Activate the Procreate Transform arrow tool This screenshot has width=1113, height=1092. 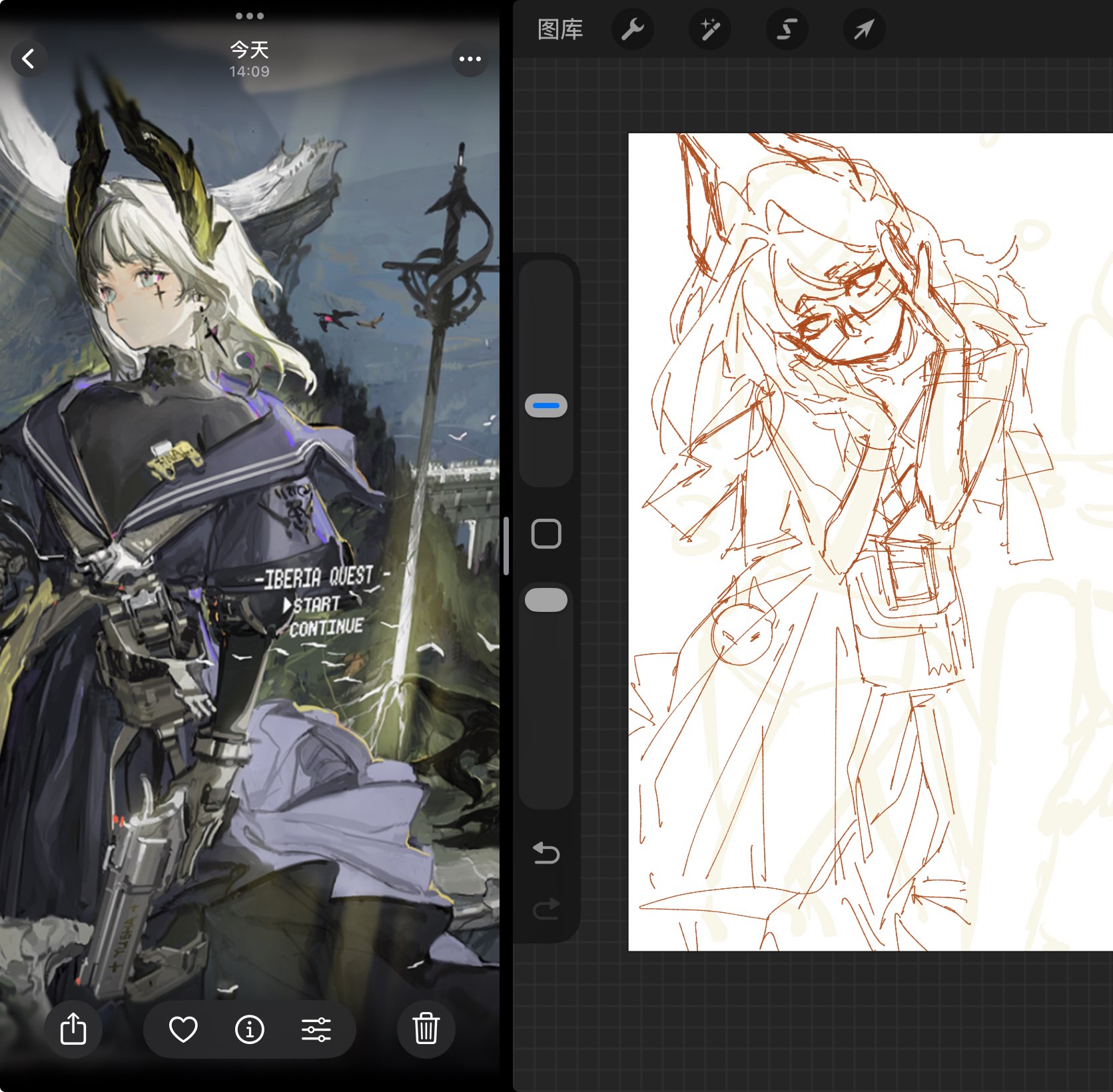864,29
